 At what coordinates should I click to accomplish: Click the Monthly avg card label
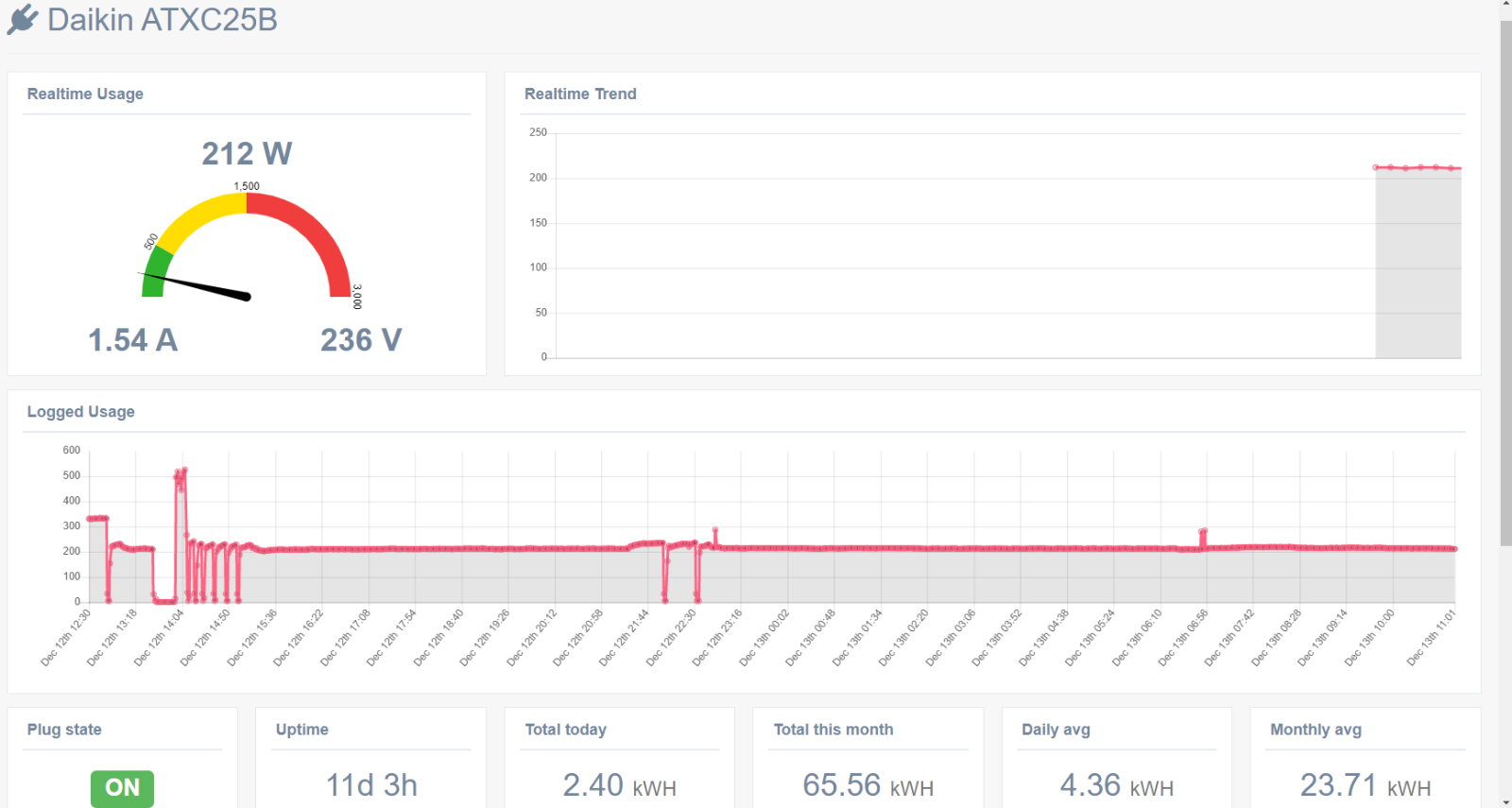[1316, 730]
